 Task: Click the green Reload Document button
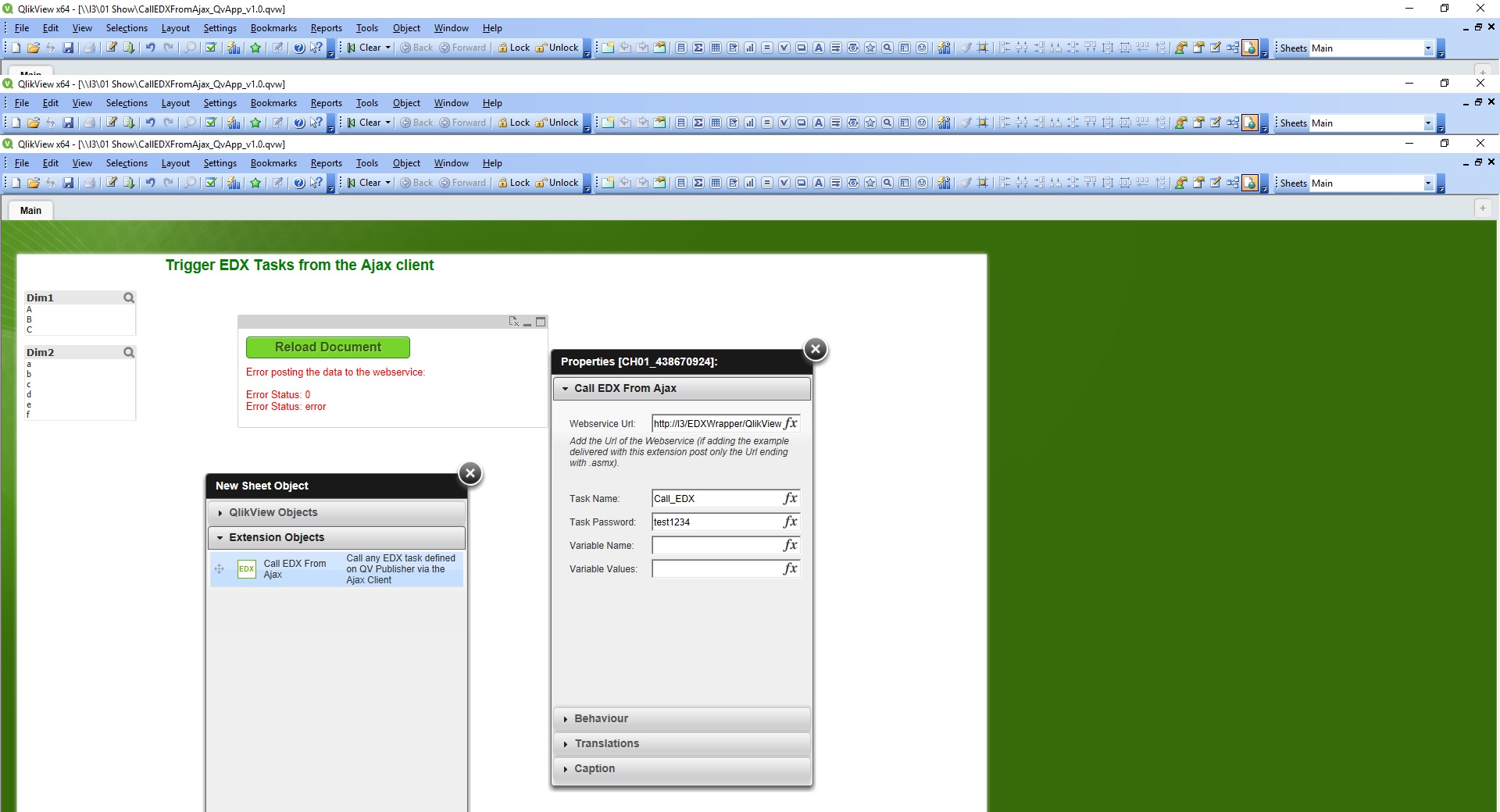point(328,347)
